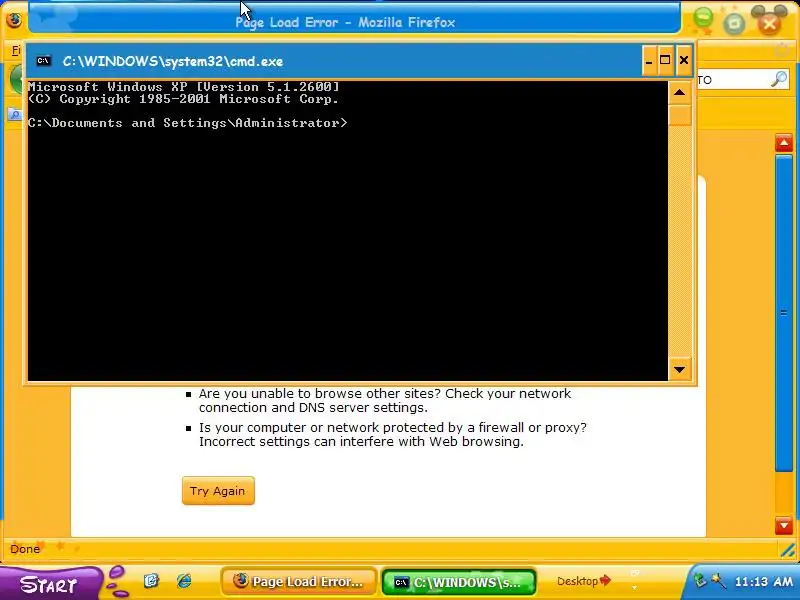Close Firefox using Mickey ears button
Viewport: 800px width, 600px height.
769,21
